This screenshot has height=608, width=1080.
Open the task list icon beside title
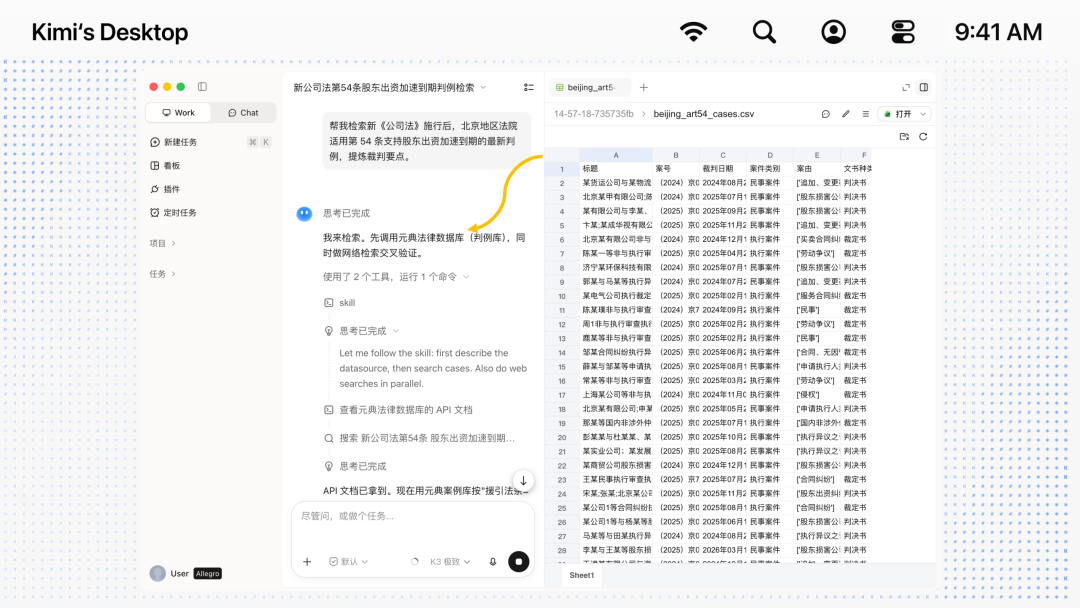pyautogui.click(x=528, y=87)
